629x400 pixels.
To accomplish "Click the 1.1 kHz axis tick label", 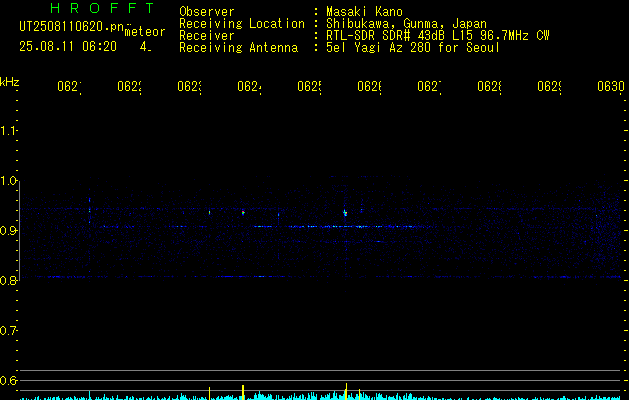I will (8, 130).
